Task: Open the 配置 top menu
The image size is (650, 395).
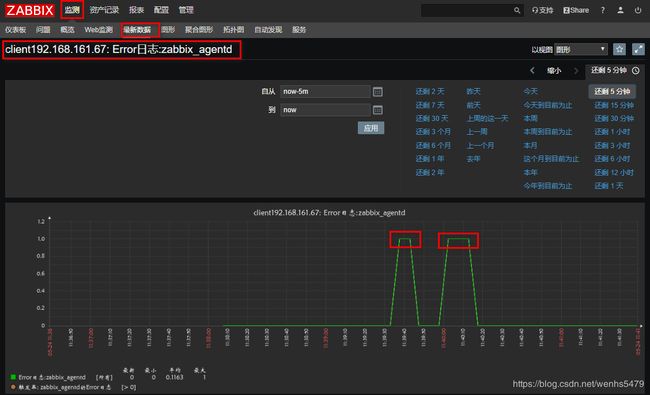Action: tap(161, 10)
